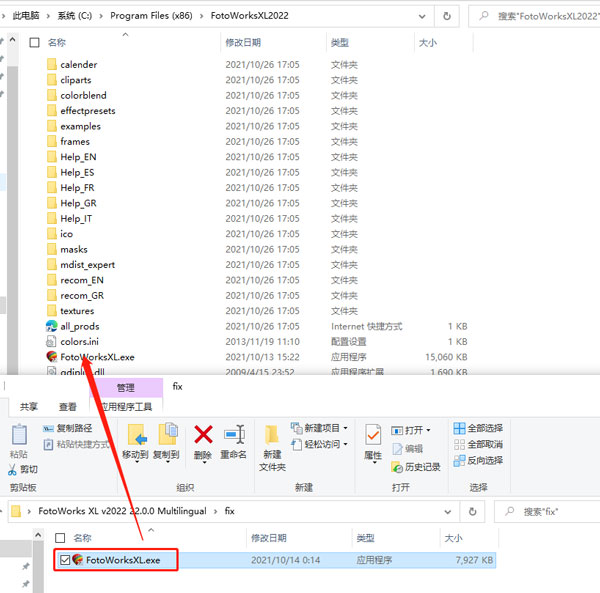Open the address history dropdown in the fix window
The height and width of the screenshot is (593, 600).
point(447,512)
